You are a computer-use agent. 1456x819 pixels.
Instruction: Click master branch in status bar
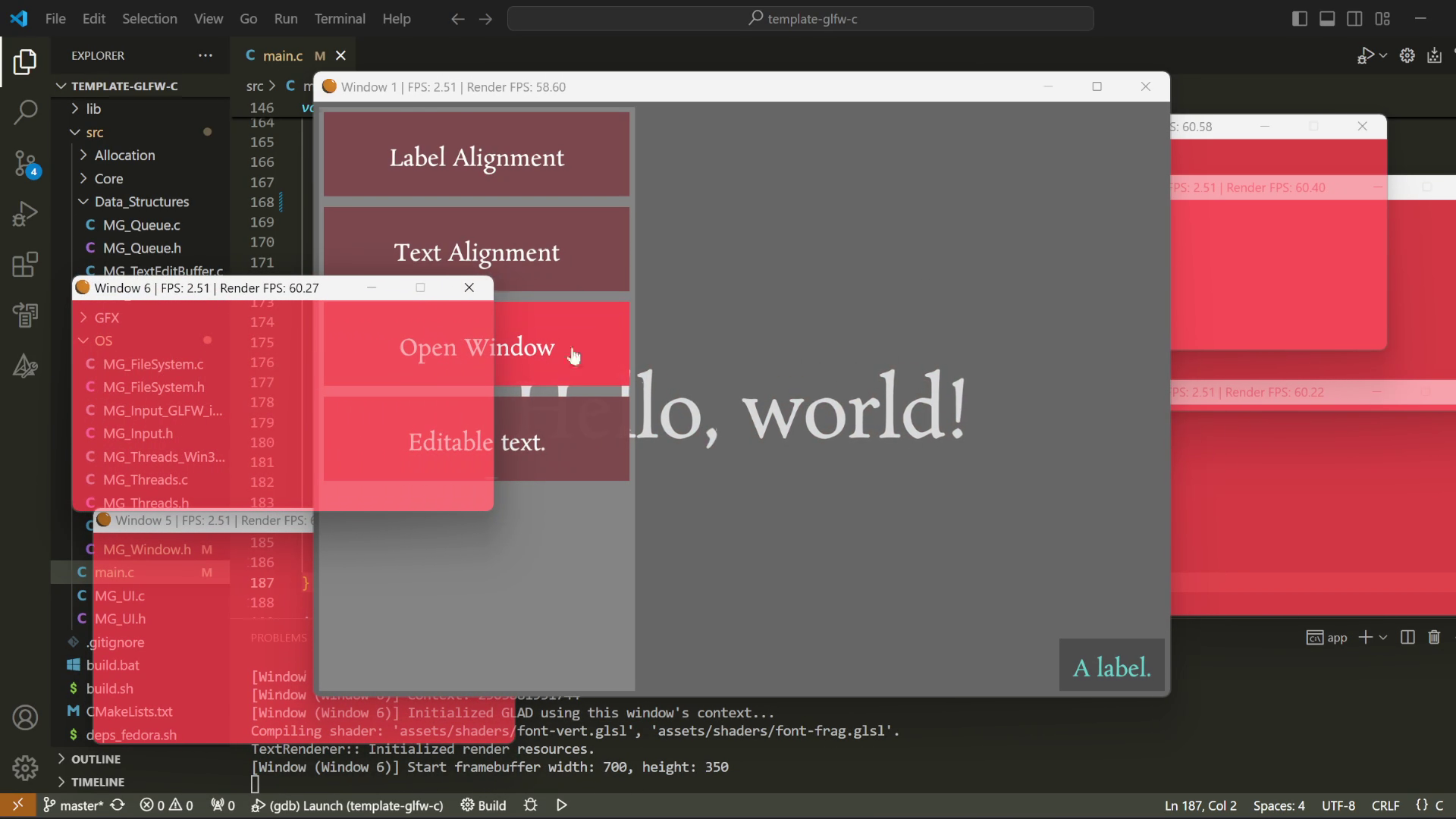(73, 805)
